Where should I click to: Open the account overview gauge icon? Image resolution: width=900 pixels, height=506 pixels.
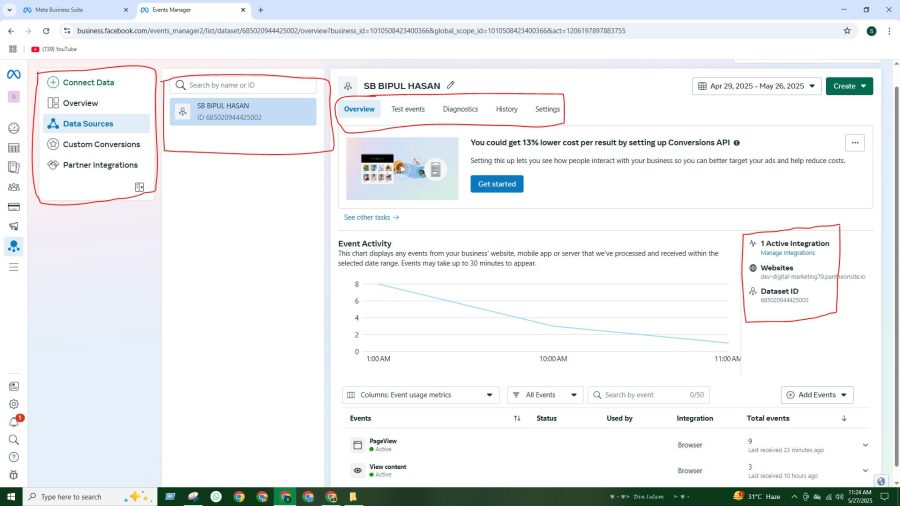pos(14,128)
